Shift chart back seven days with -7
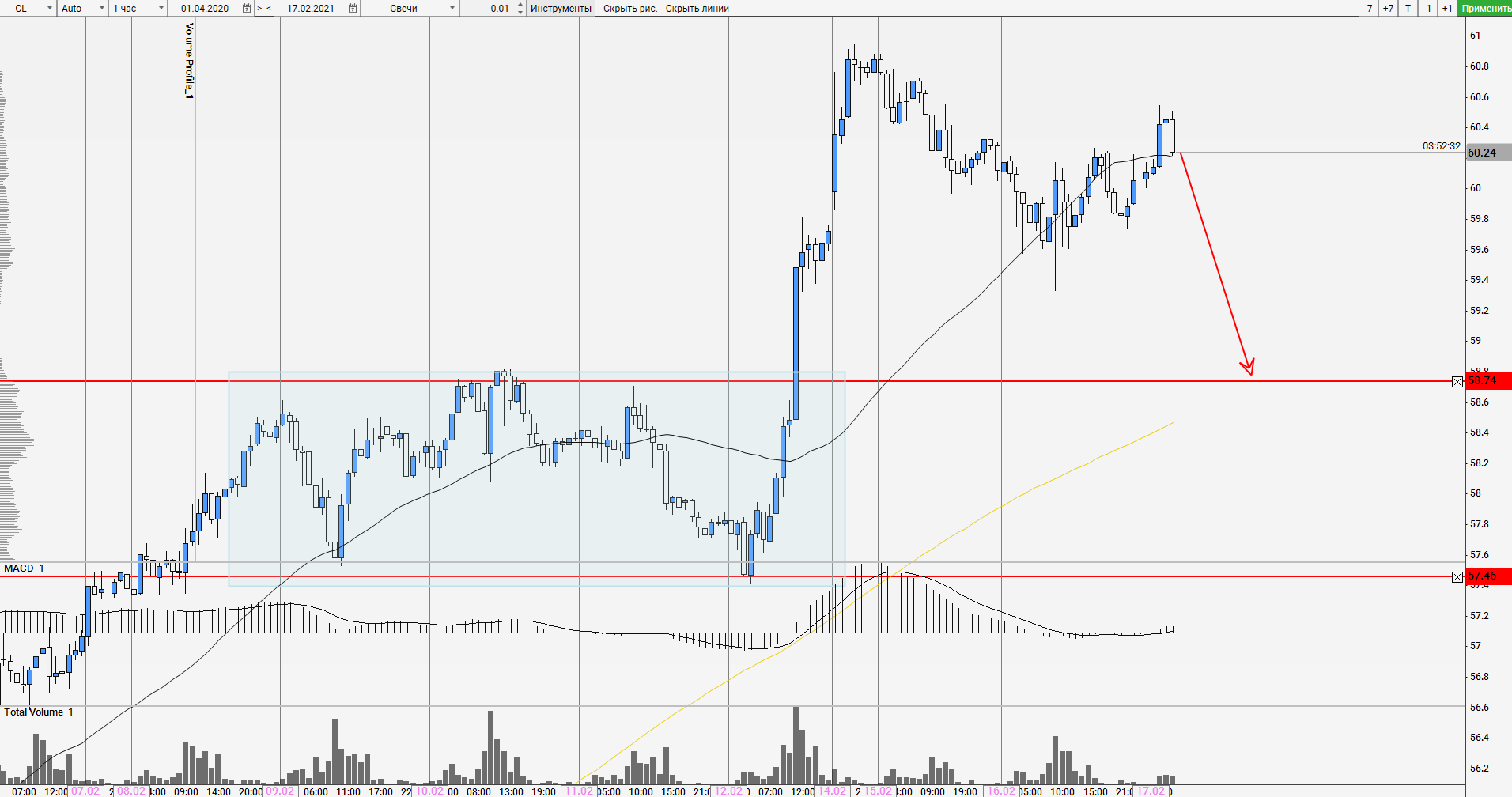Image resolution: width=1512 pixels, height=797 pixels. (x=1368, y=8)
